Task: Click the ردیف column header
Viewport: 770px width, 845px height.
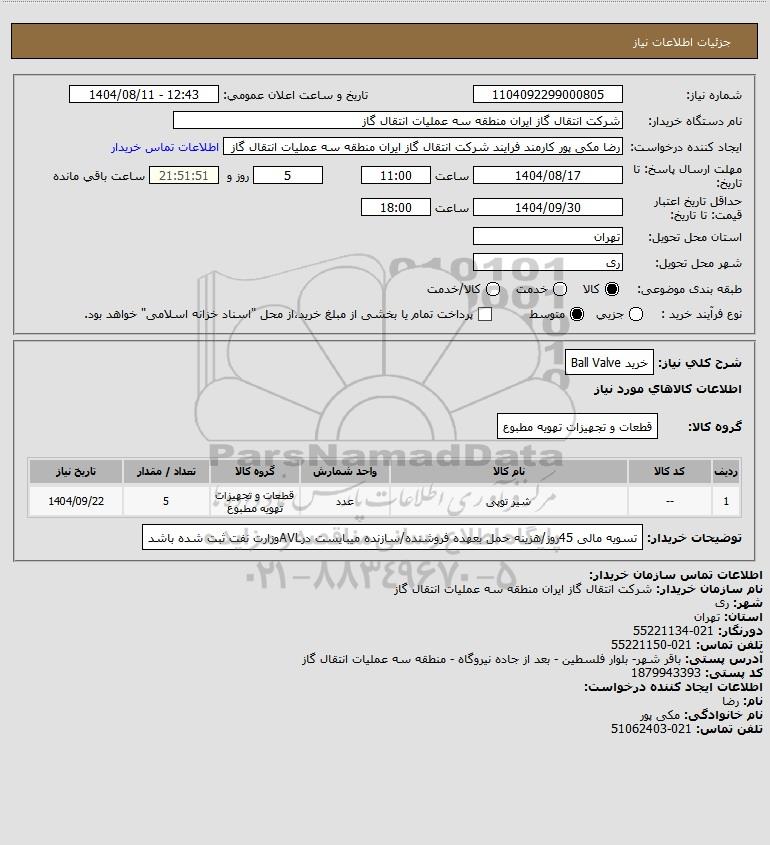Action: coord(726,472)
